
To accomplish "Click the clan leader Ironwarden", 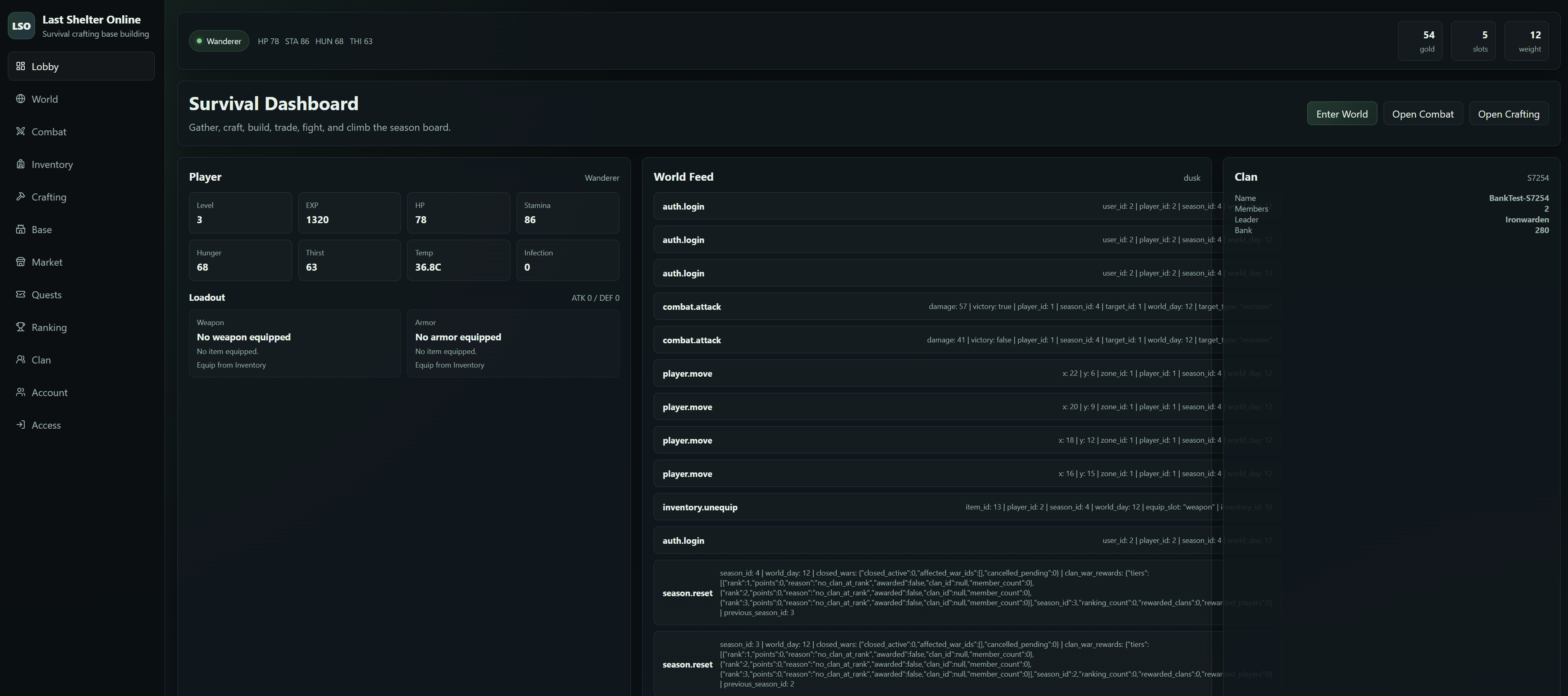I will point(1527,219).
